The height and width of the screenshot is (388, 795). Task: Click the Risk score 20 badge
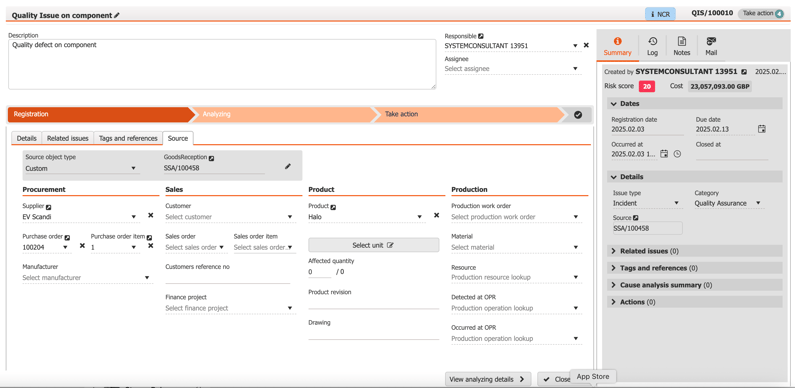647,87
